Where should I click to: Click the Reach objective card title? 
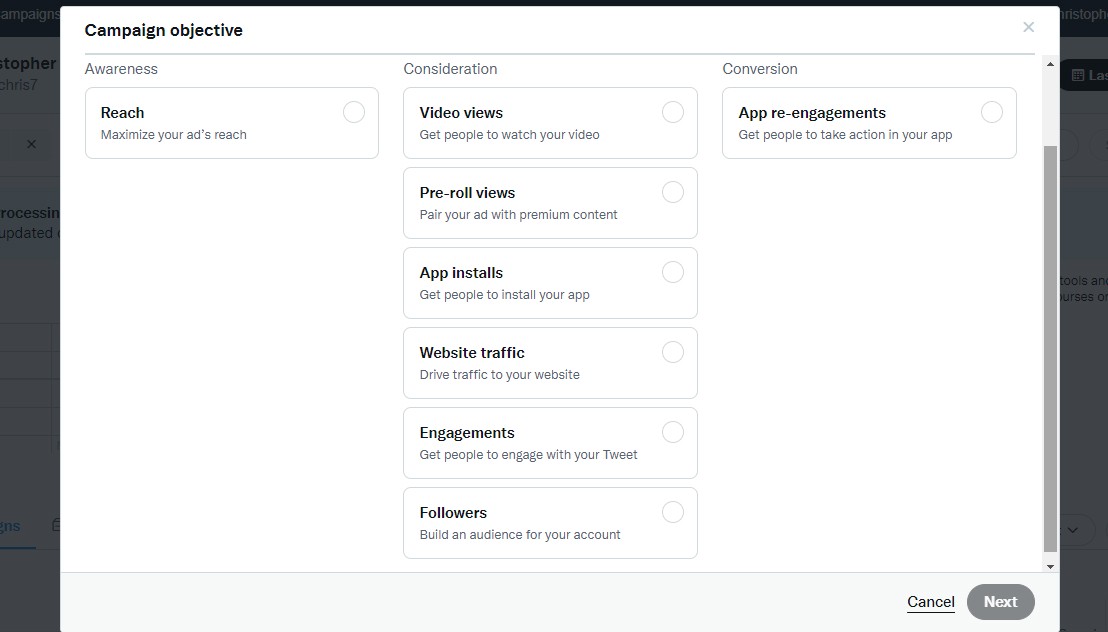[x=123, y=113]
